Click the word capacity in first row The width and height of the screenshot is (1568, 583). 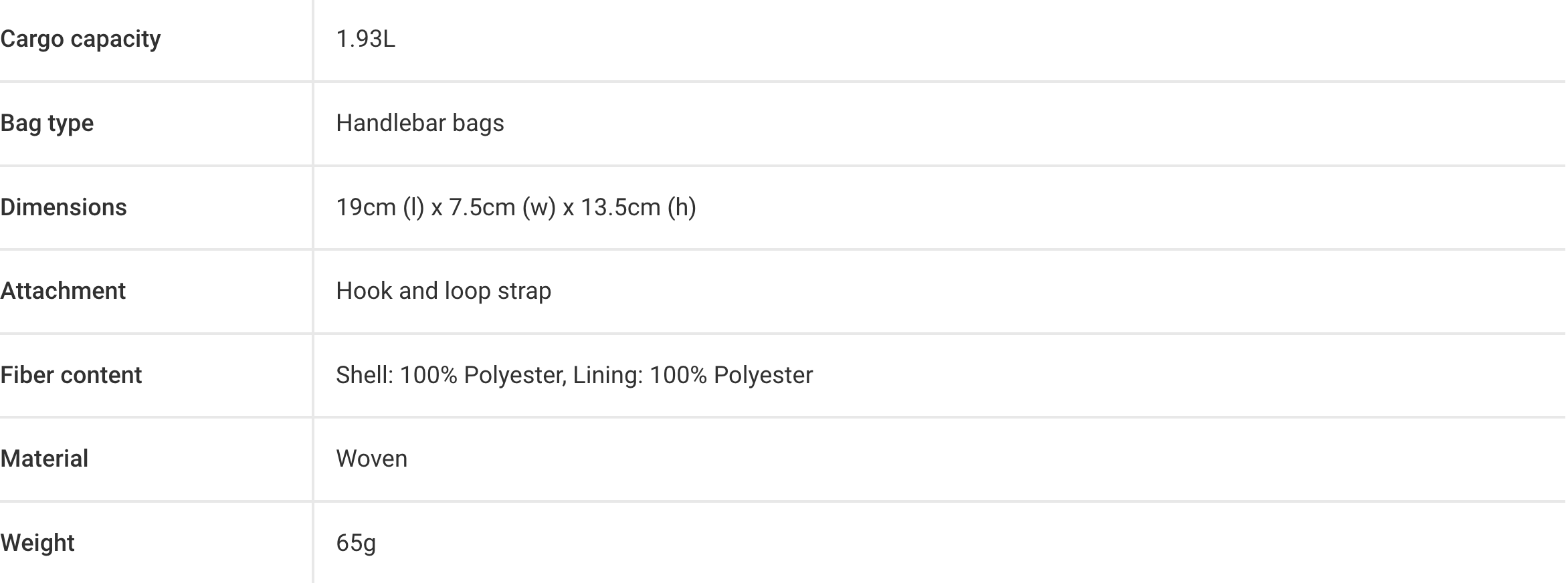coord(115,39)
